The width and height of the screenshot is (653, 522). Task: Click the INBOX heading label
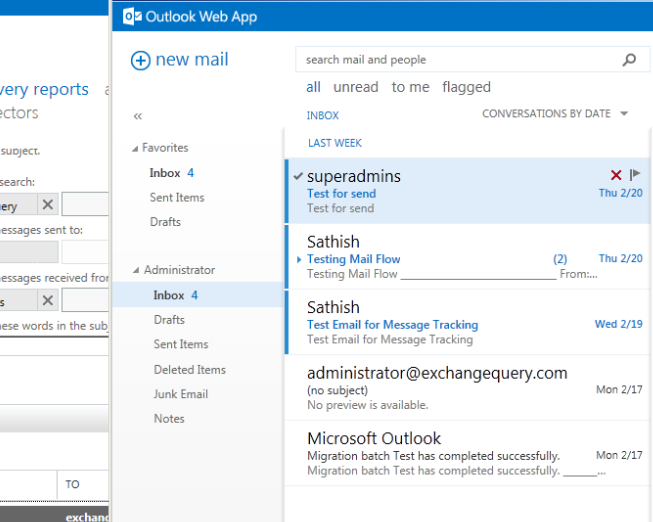point(323,115)
